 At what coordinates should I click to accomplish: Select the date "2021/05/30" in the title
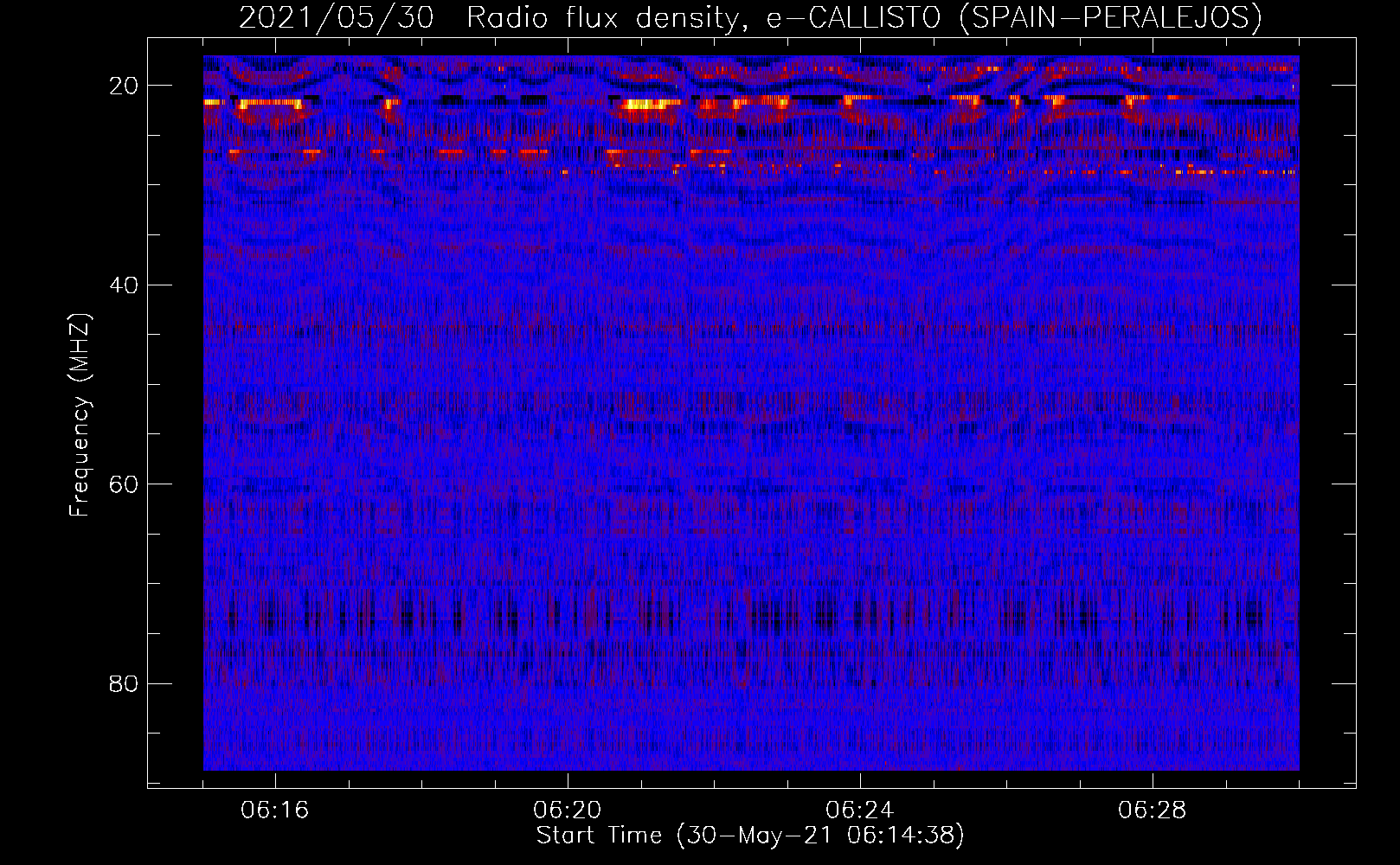(x=336, y=17)
